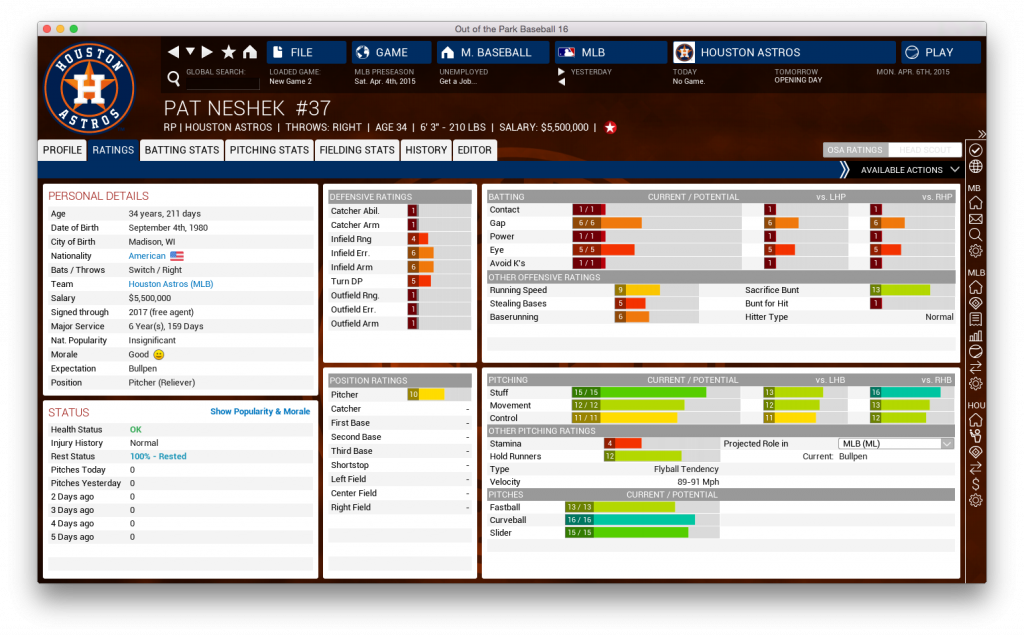1024x637 pixels.
Task: Focus the Global Search input field
Action: point(223,82)
